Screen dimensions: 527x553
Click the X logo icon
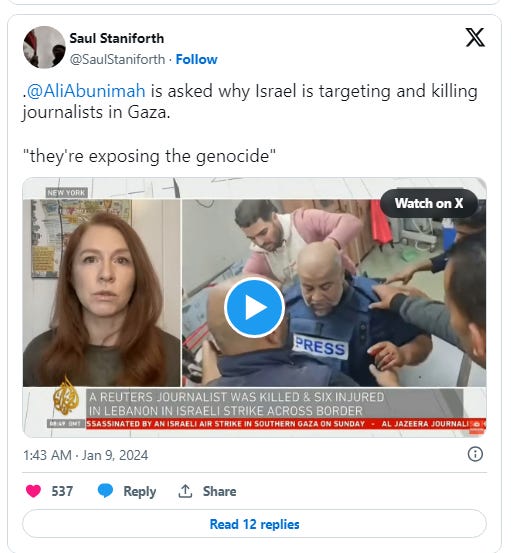coord(475,37)
